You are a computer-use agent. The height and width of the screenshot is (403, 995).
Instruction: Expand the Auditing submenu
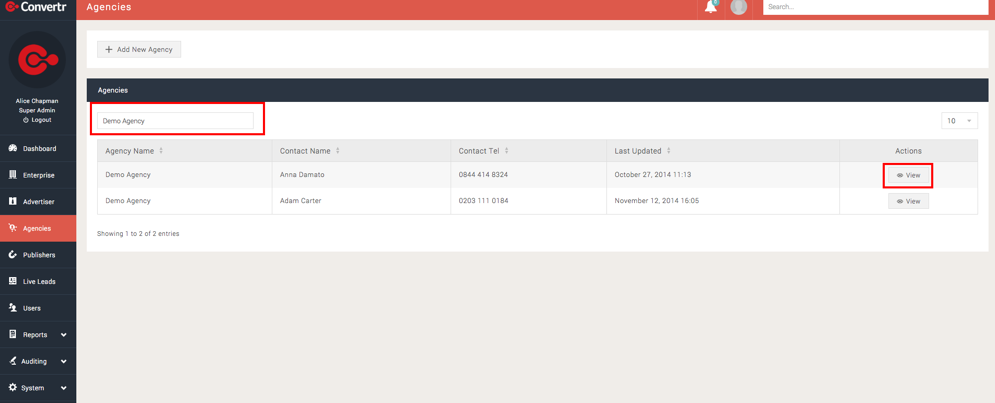click(x=38, y=361)
